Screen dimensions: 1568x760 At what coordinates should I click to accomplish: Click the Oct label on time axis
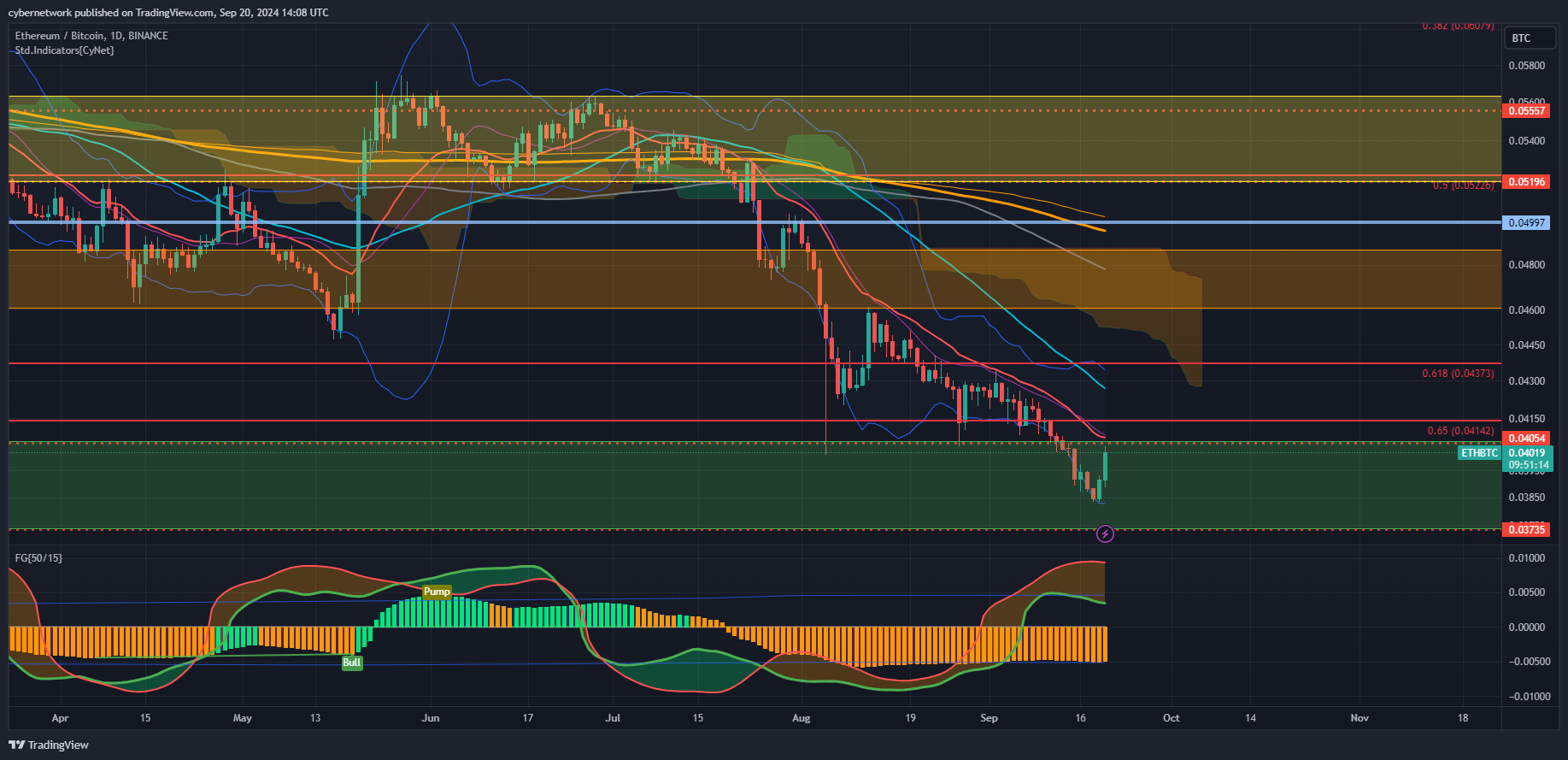(1171, 718)
